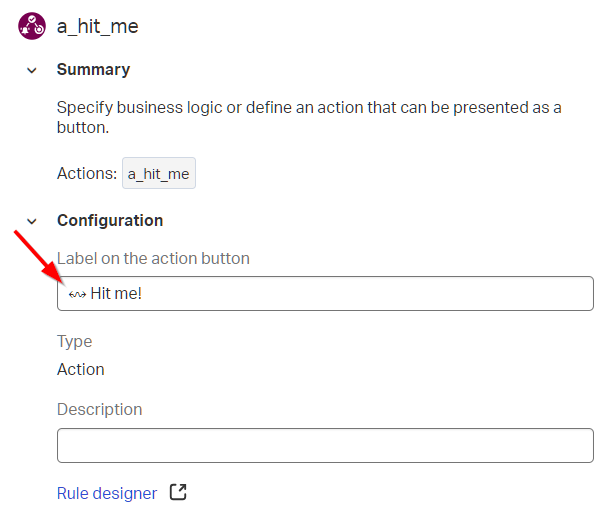Click the "Action" type value
Image resolution: width=606 pixels, height=520 pixels.
click(81, 369)
